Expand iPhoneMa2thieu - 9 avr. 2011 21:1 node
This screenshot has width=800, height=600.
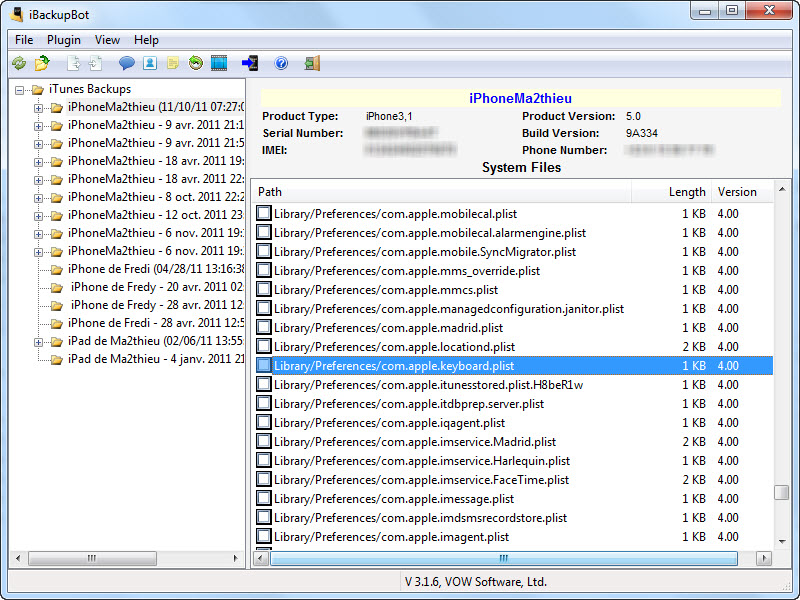coord(38,126)
